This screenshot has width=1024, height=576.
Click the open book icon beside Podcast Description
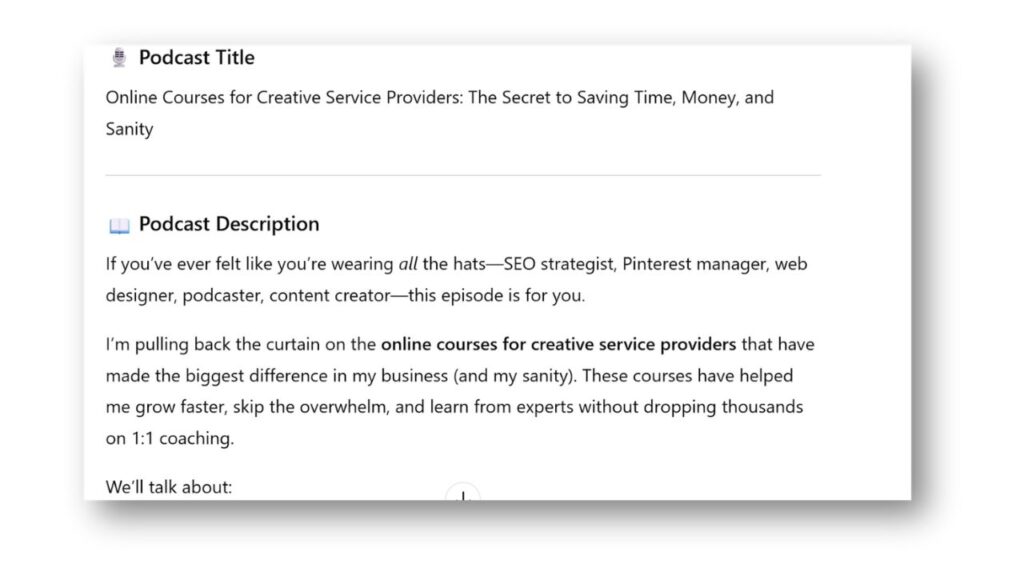tap(119, 225)
